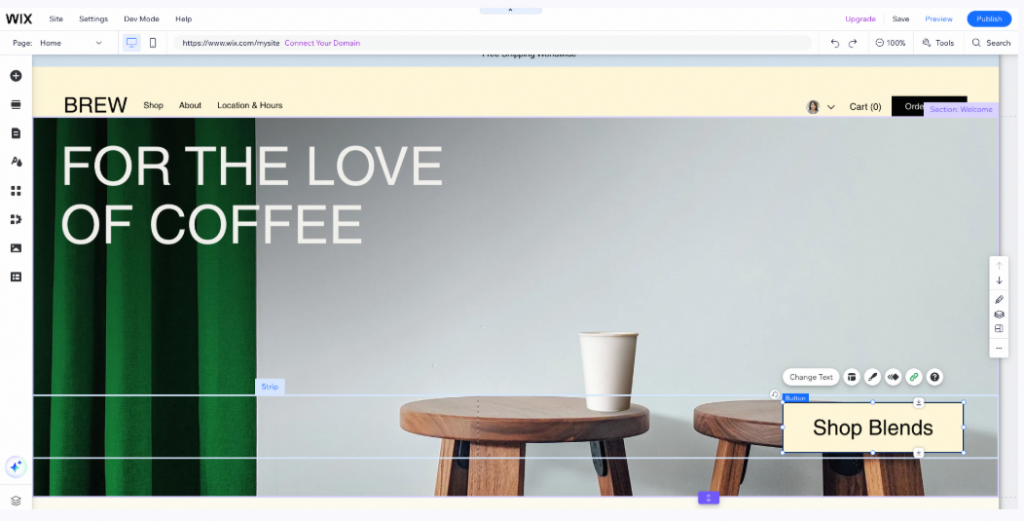The image size is (1024, 521).
Task: Click the member avatar image
Action: click(x=813, y=107)
